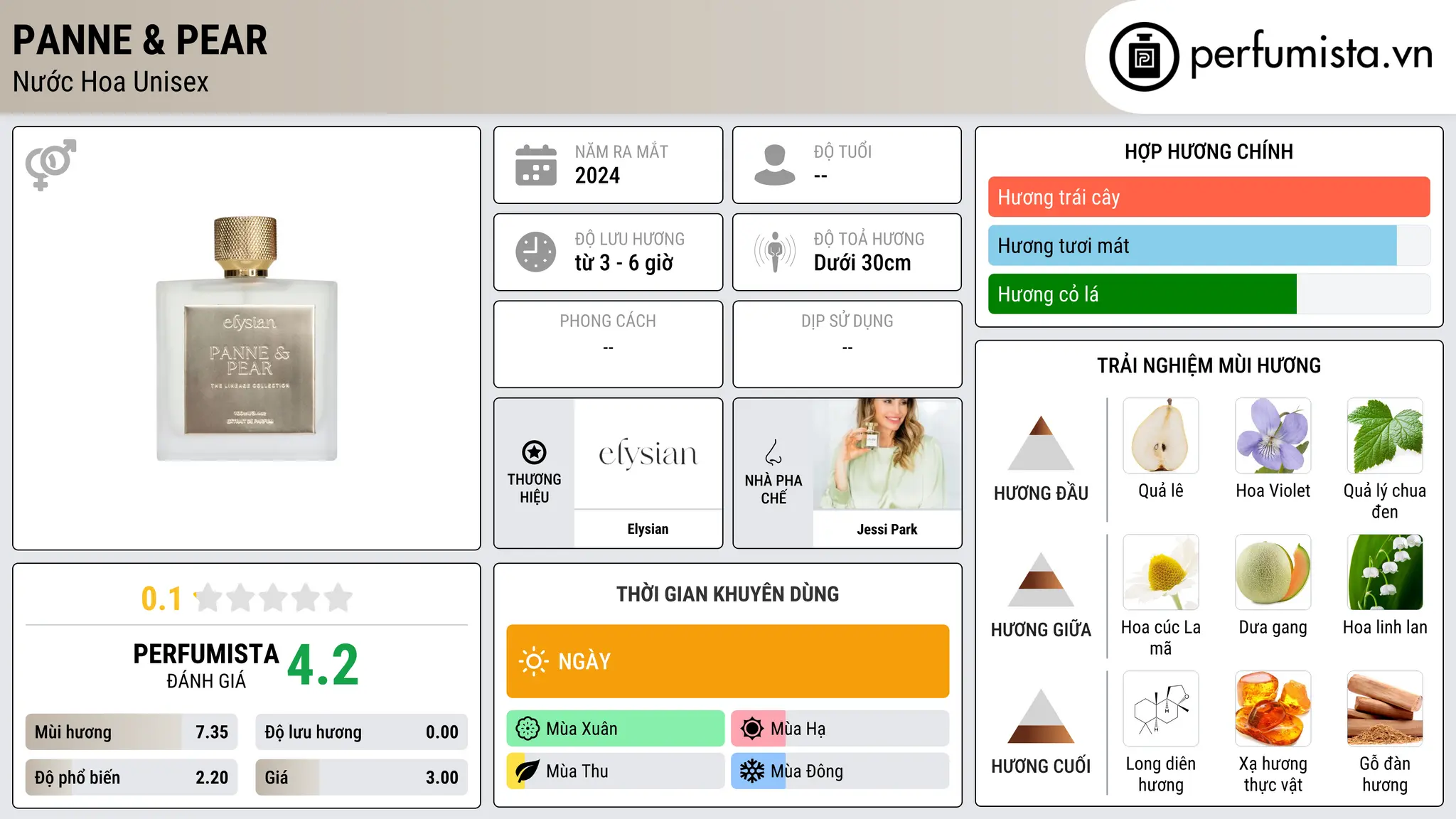Click the Nước Hoa Unisex subtitle
The image size is (1456, 819).
[111, 82]
